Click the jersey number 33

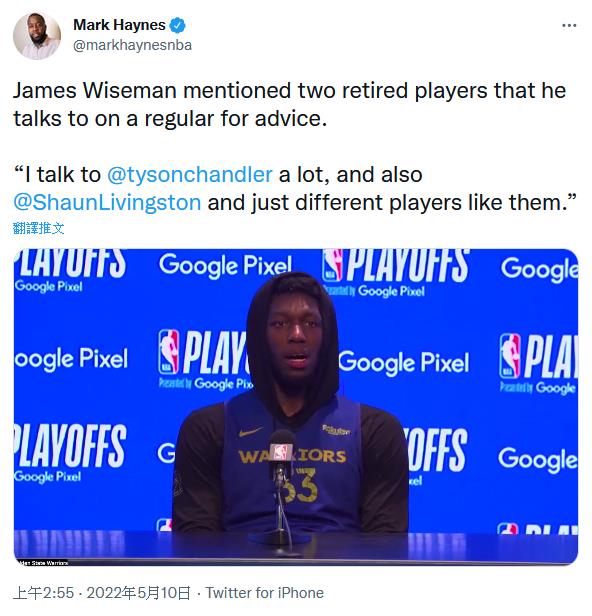(301, 487)
